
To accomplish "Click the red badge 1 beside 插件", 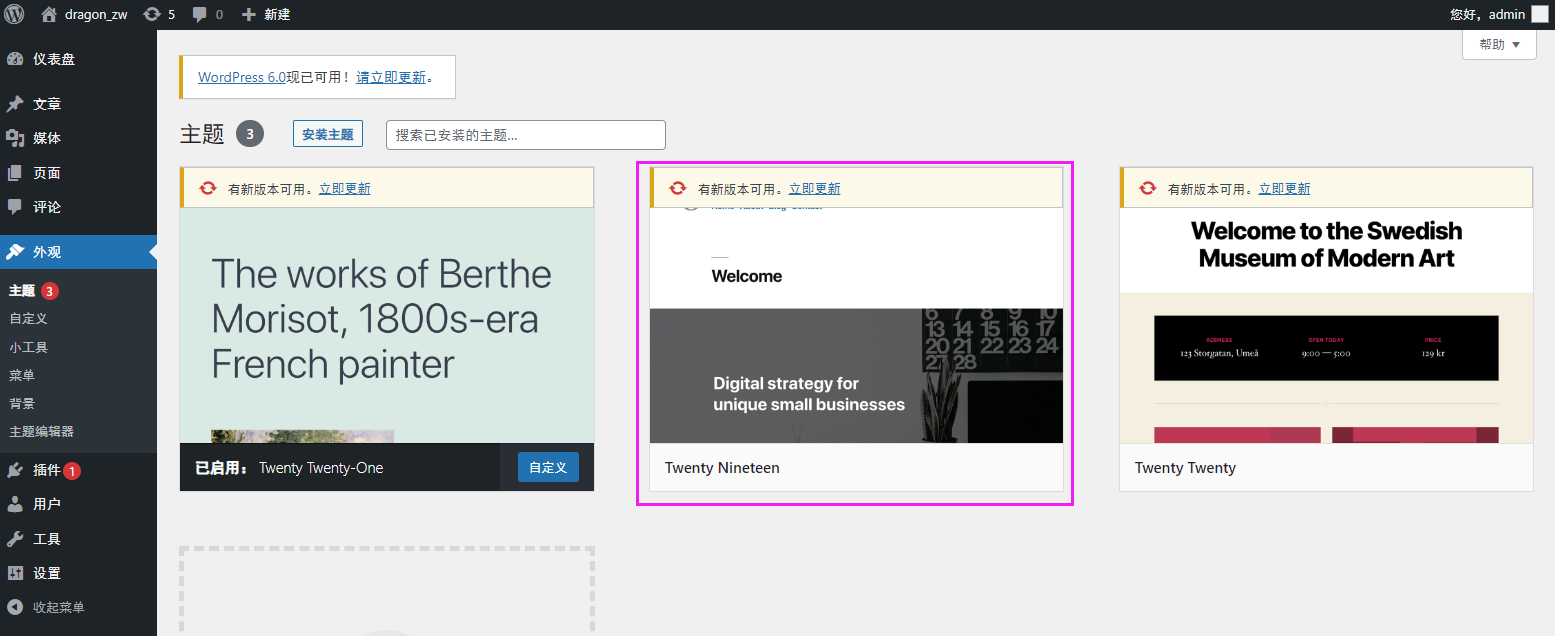I will point(73,470).
